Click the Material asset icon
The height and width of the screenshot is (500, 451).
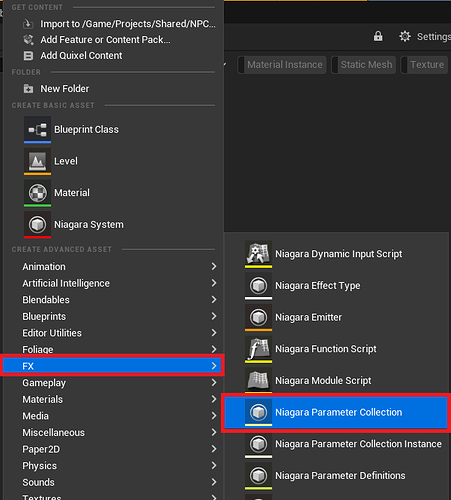pos(37,193)
